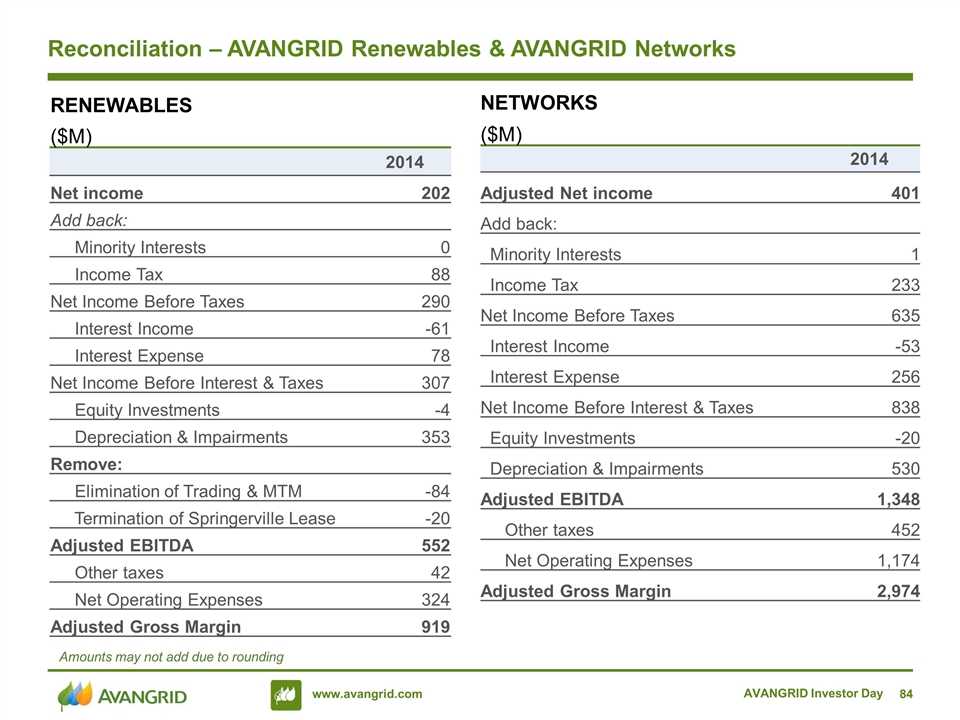
Task: Select Renewables Net income value 202
Action: 436,193
